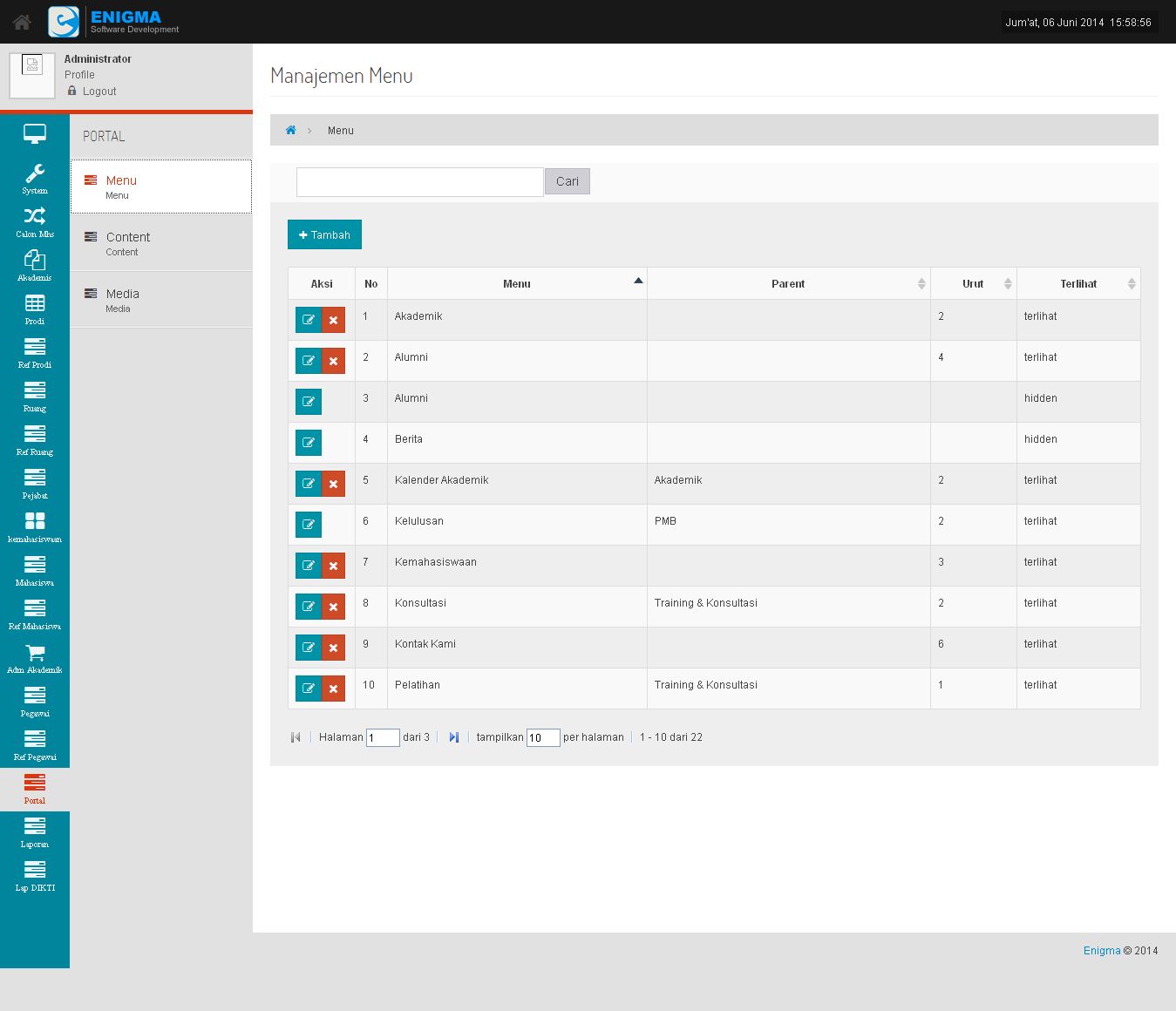The image size is (1176, 1011).
Task: Click the breadcrumb home icon
Action: tap(291, 131)
